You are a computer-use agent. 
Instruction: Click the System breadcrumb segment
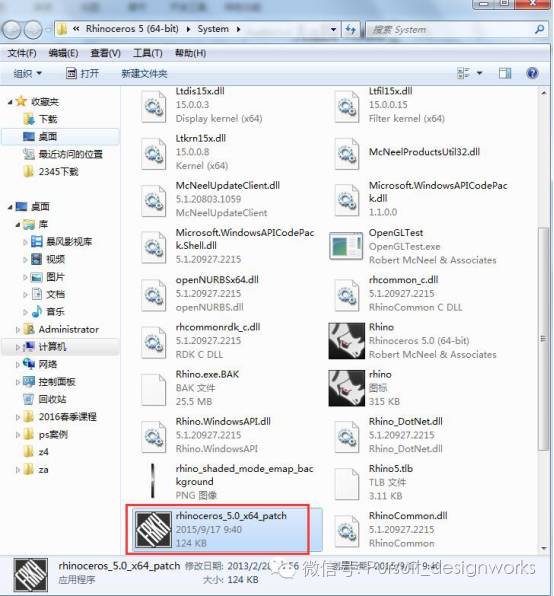[213, 29]
